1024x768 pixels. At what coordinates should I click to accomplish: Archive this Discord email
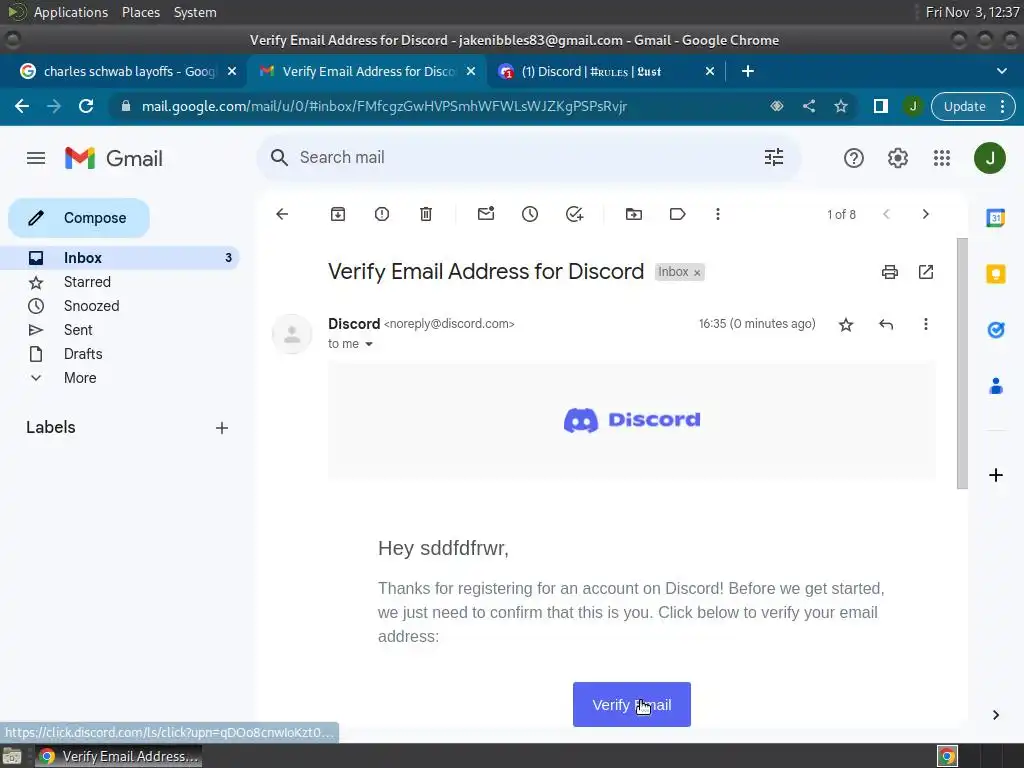point(338,214)
